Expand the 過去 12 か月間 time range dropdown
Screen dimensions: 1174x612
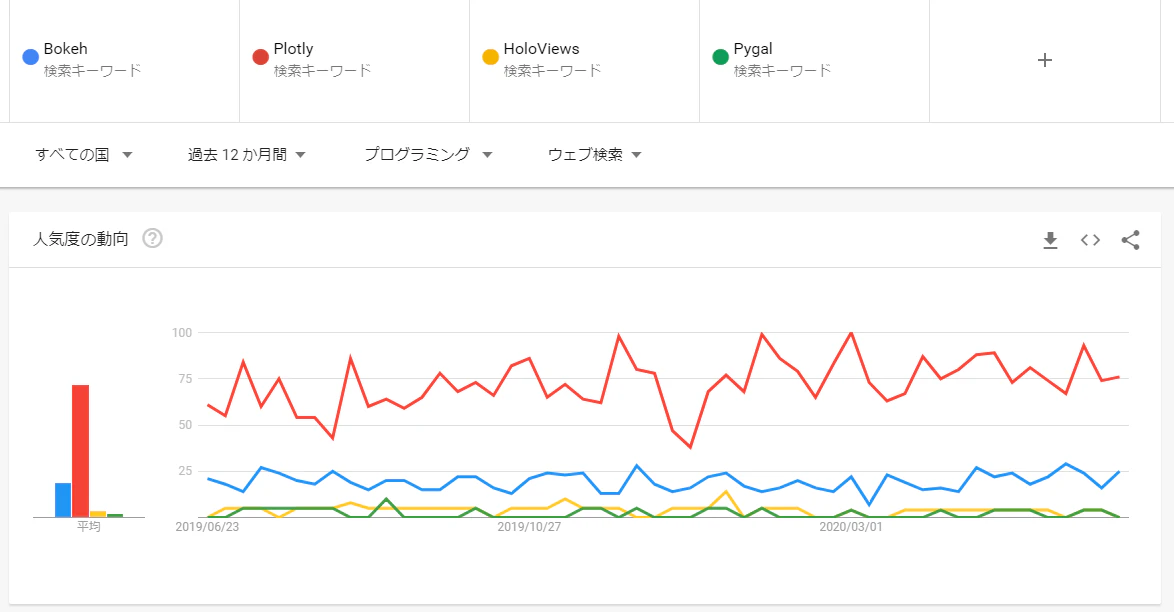point(246,154)
